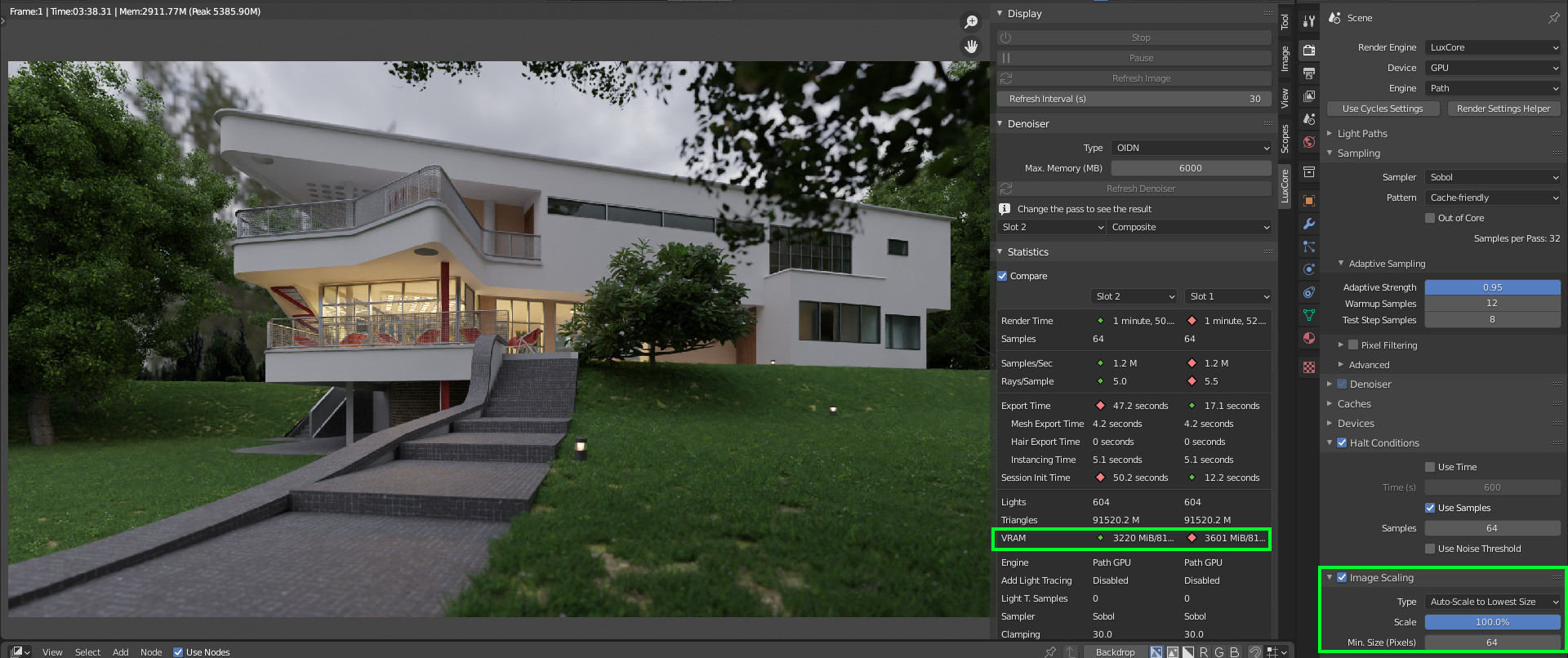Open the Modifiers wrench properties icon
Image resolution: width=1568 pixels, height=658 pixels.
coord(1309,224)
